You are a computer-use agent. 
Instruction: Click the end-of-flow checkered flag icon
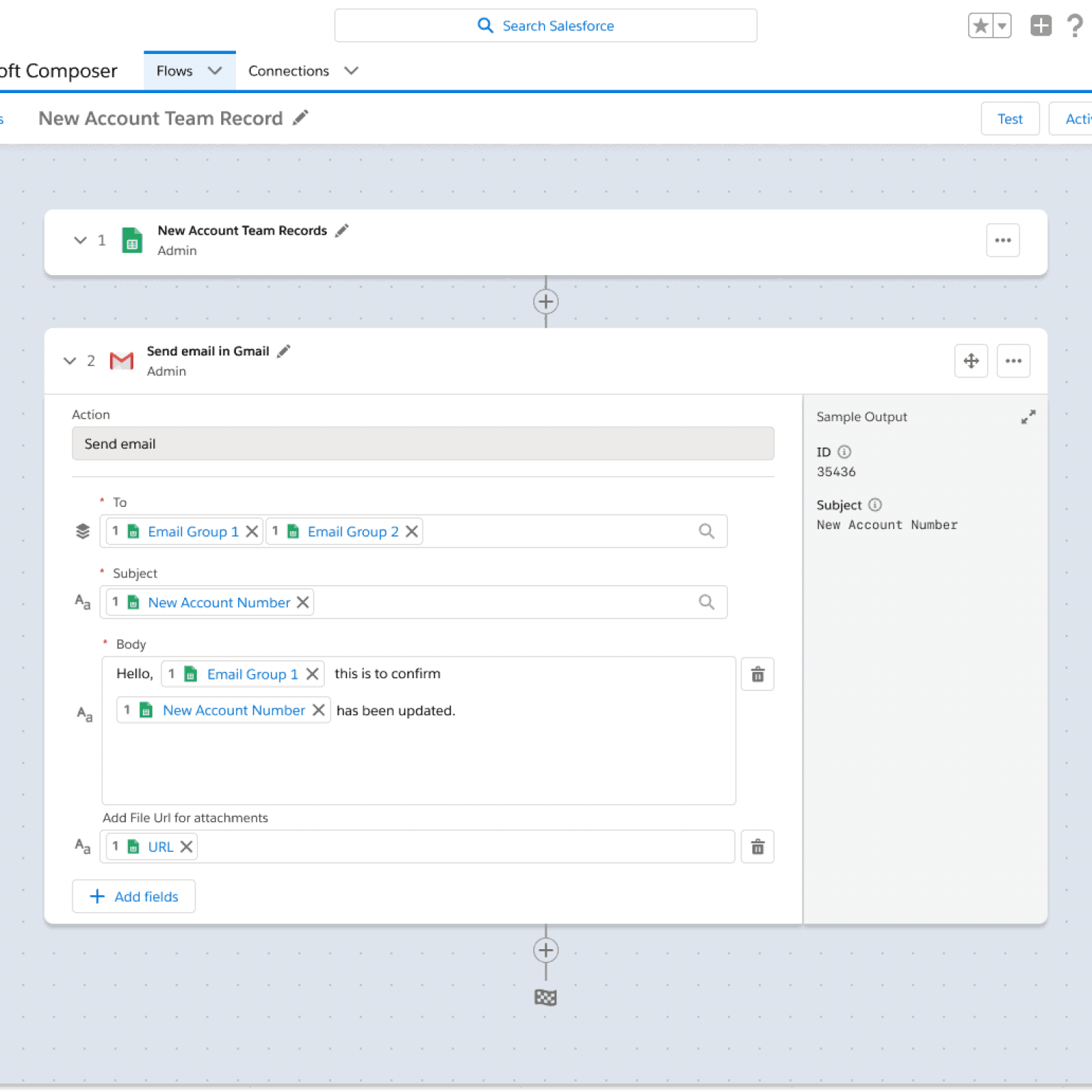point(546,997)
